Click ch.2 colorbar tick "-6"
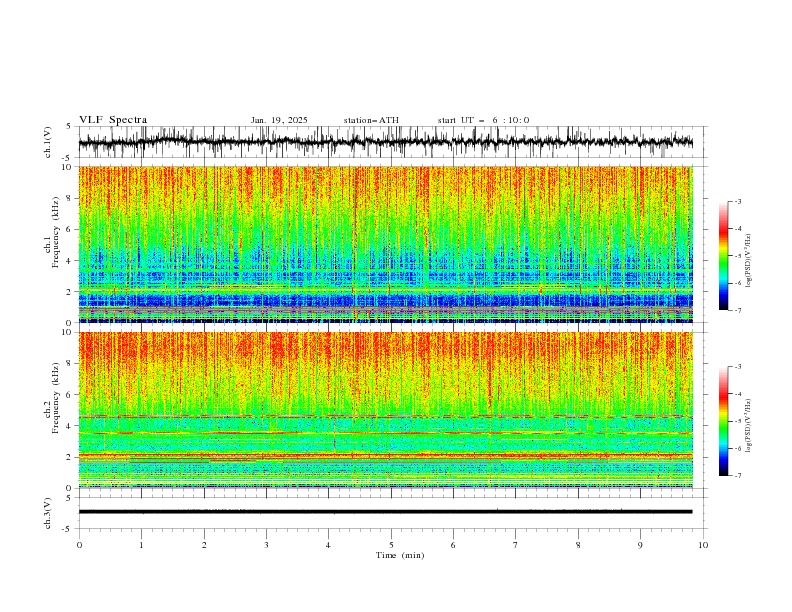 tap(737, 448)
